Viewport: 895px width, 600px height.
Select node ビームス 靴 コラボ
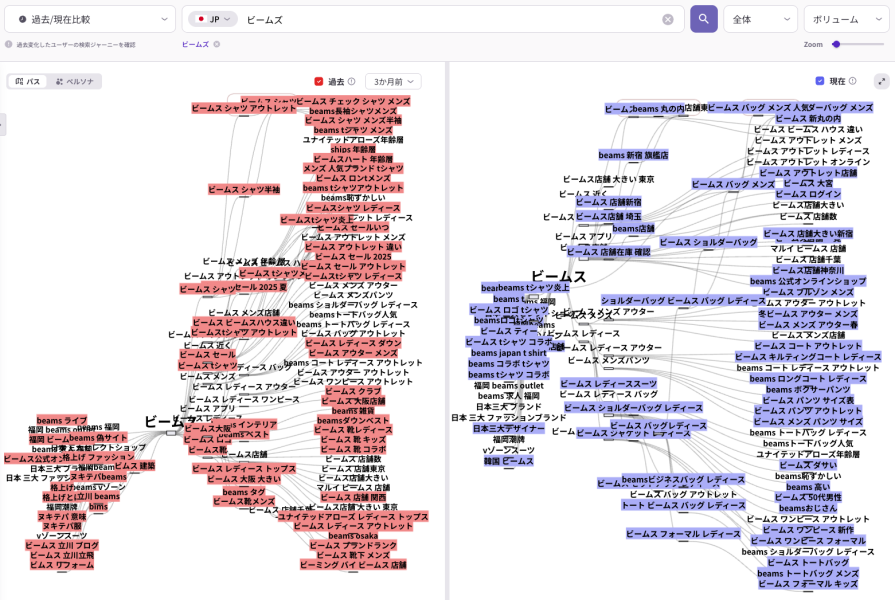pyautogui.click(x=353, y=449)
